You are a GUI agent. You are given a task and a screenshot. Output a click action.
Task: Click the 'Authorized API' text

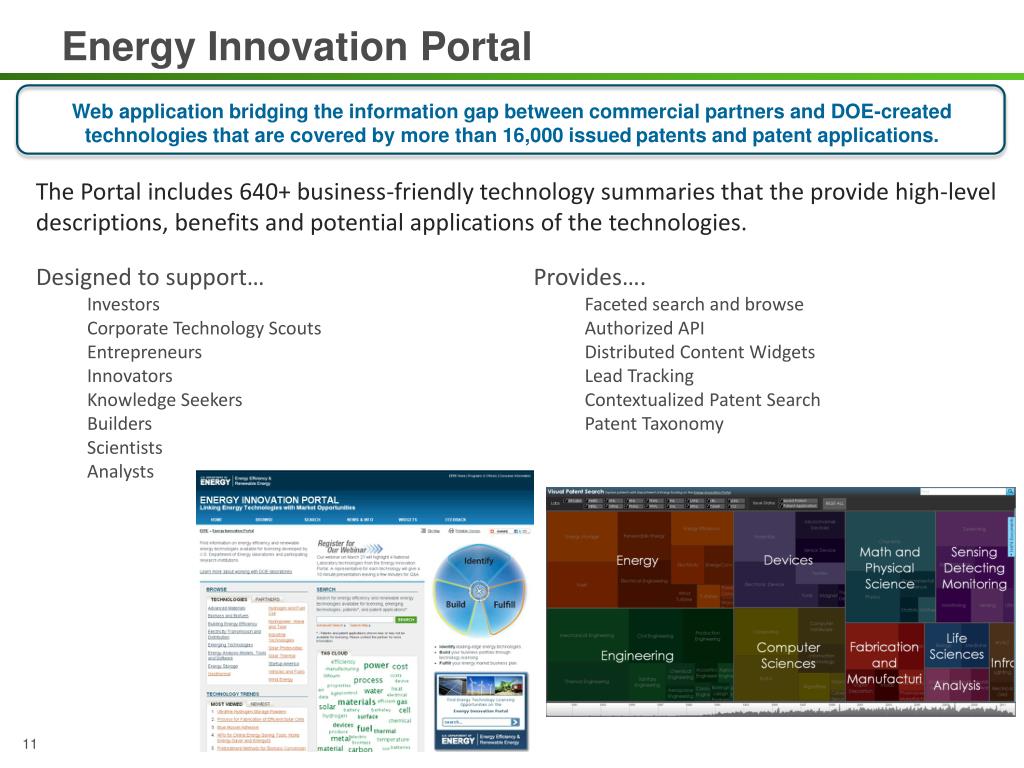click(645, 328)
